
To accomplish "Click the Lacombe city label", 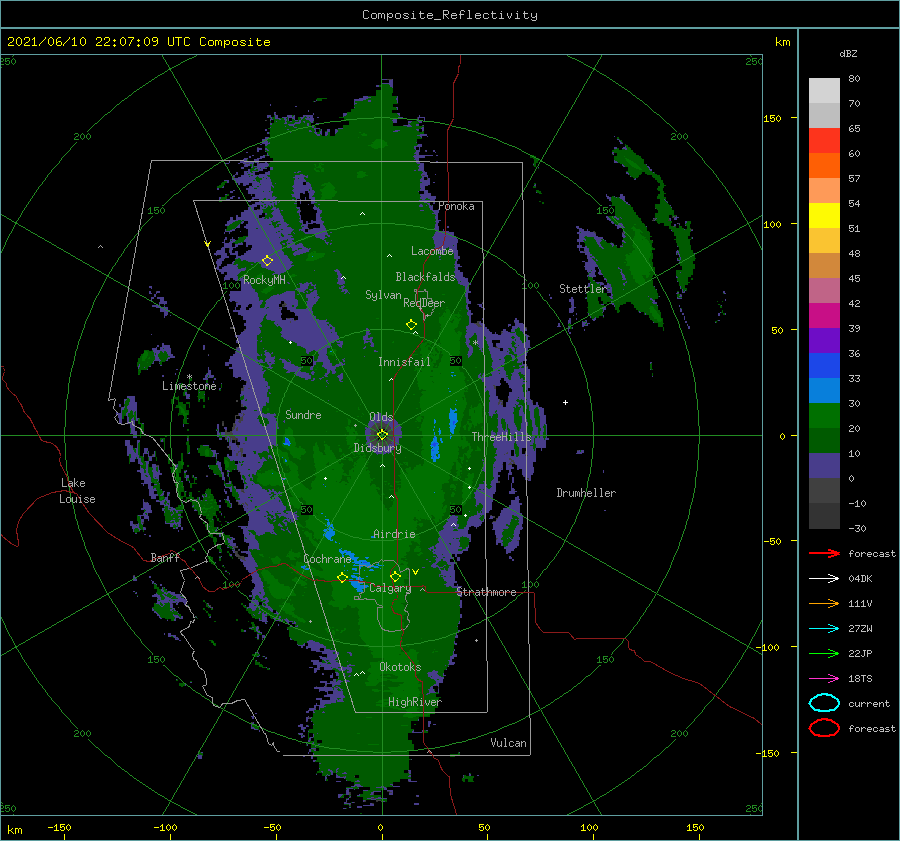I will [x=432, y=251].
